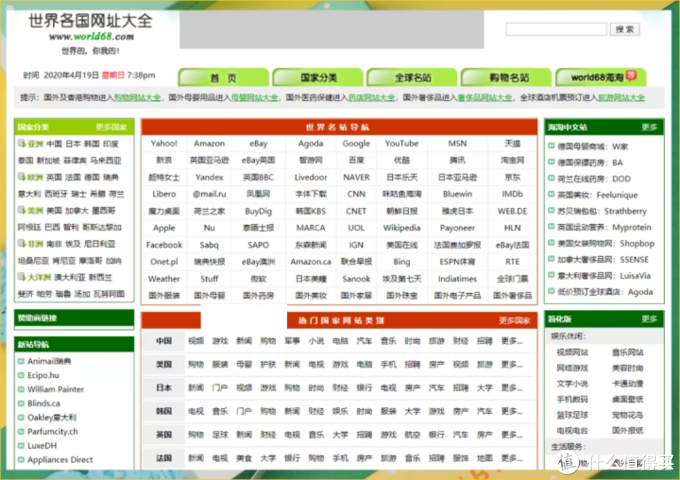Screen dimensions: 680x480
Task: Click 更多国家 in 热门国家网站类别 header
Action: [x=514, y=320]
